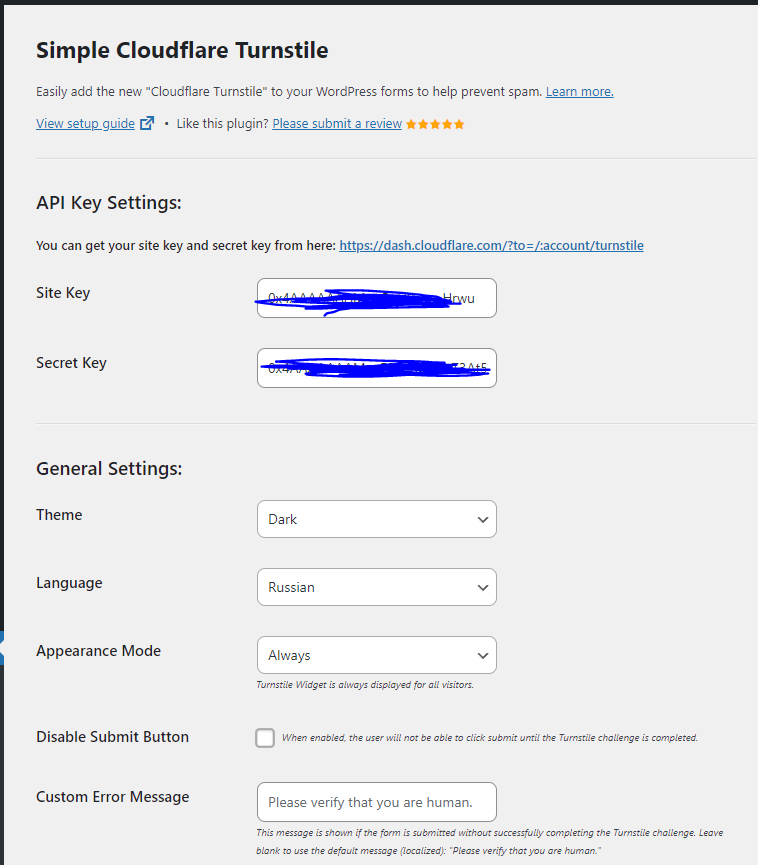Focus the Secret Key input field

[377, 368]
